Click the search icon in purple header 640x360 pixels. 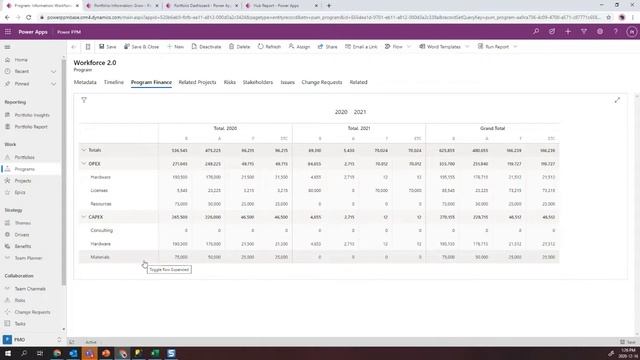536,31
